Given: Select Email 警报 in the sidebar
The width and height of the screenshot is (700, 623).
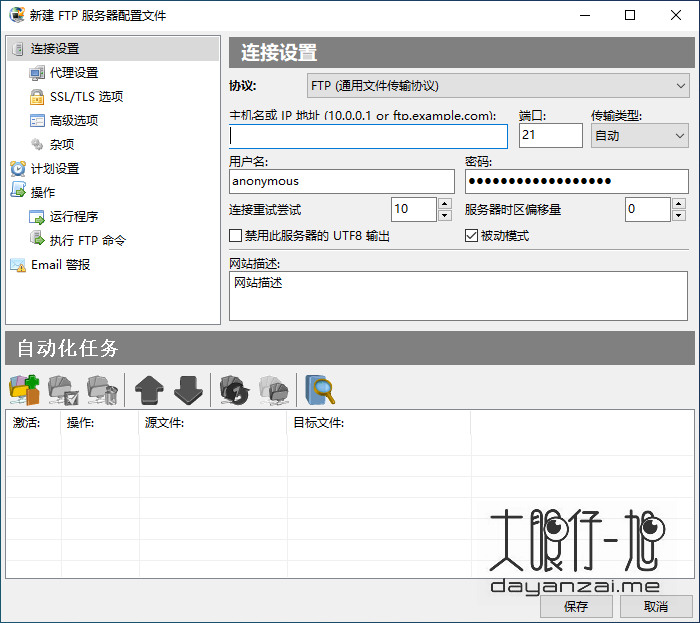Looking at the screenshot, I should pyautogui.click(x=60, y=265).
